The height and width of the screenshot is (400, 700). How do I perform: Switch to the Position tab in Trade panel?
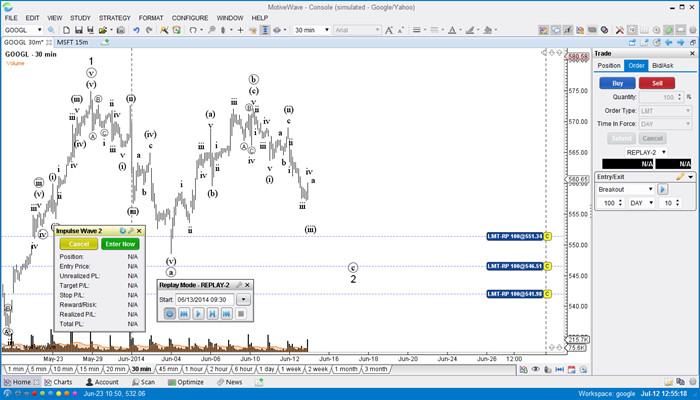609,66
